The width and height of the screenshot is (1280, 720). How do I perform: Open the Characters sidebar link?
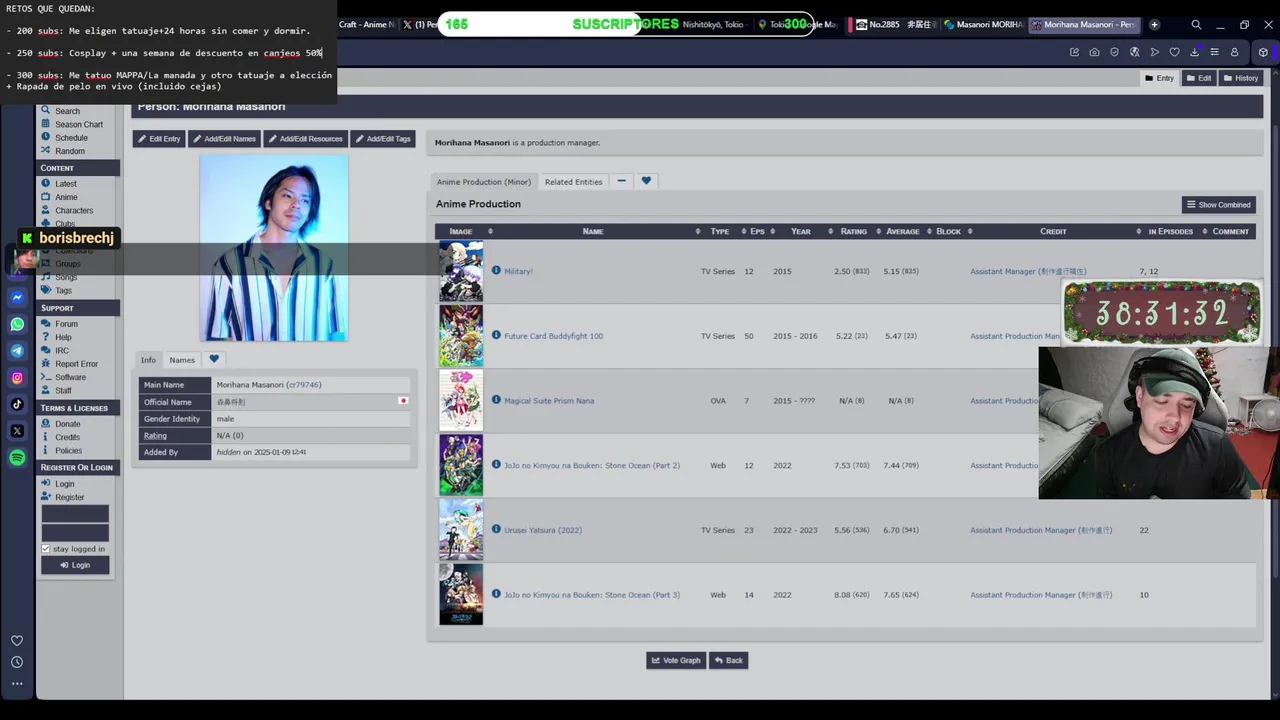(74, 210)
